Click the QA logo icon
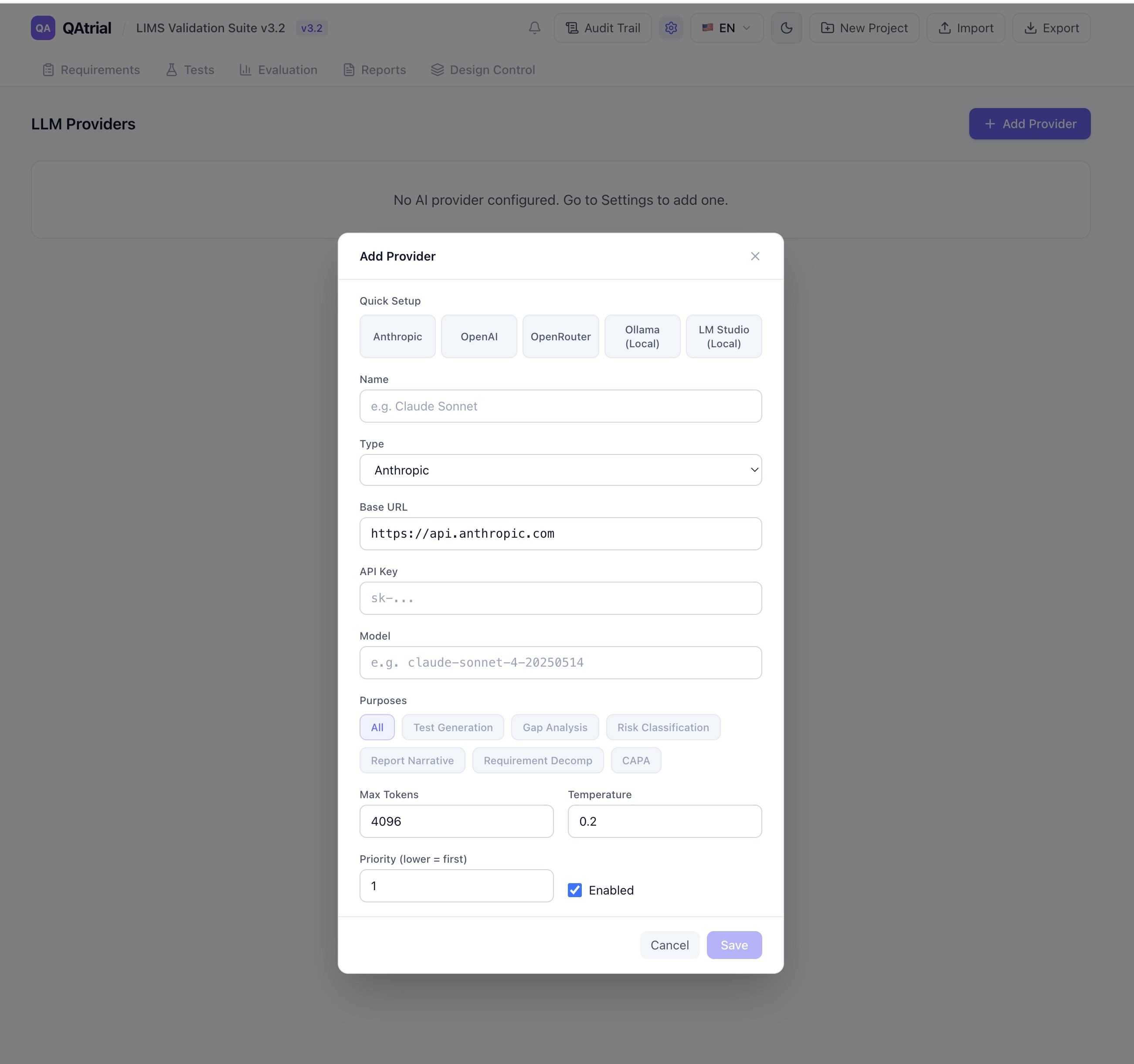The height and width of the screenshot is (1064, 1134). coord(43,28)
